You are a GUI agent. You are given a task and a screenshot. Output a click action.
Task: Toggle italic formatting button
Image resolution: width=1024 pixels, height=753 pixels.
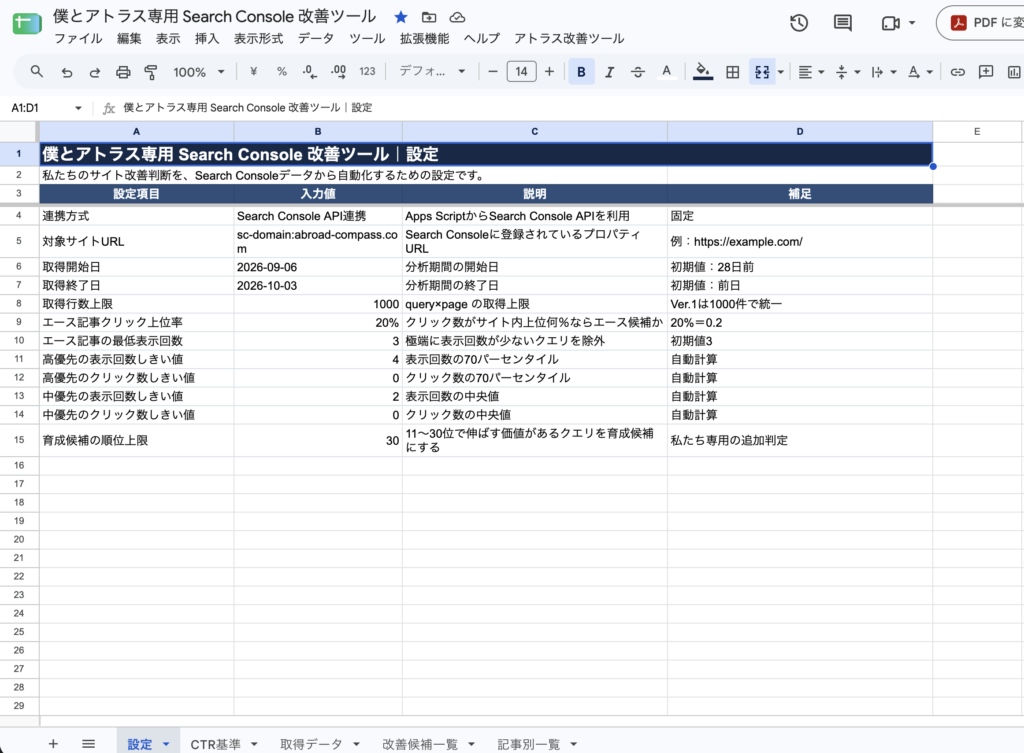coord(609,72)
